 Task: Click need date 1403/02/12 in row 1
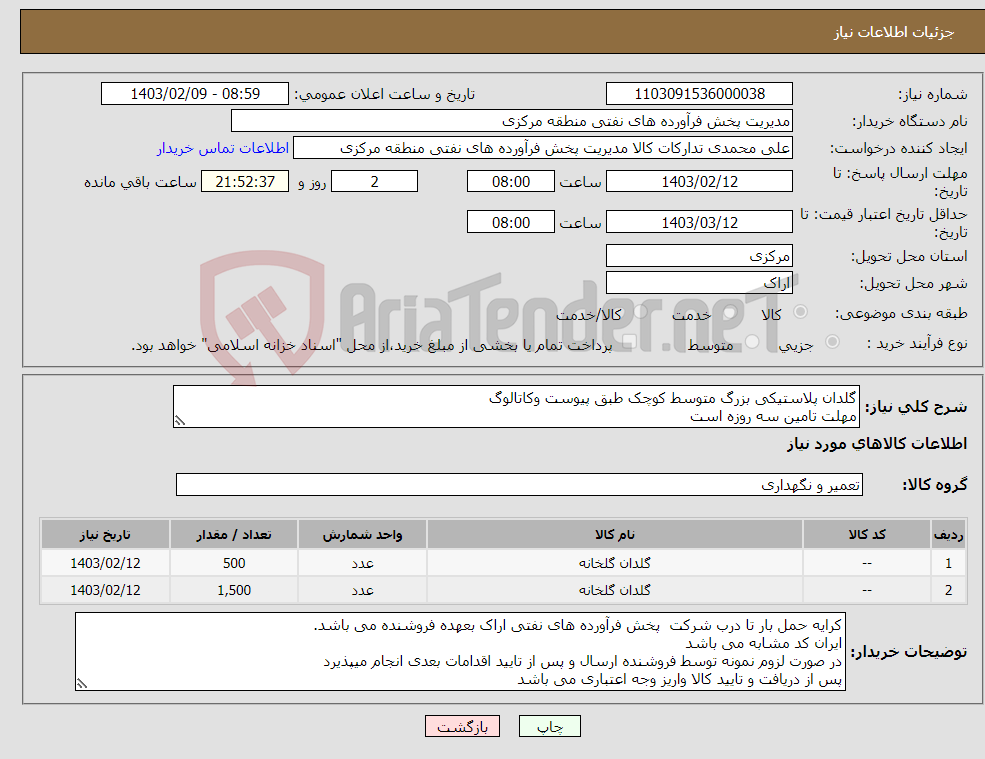click(105, 563)
